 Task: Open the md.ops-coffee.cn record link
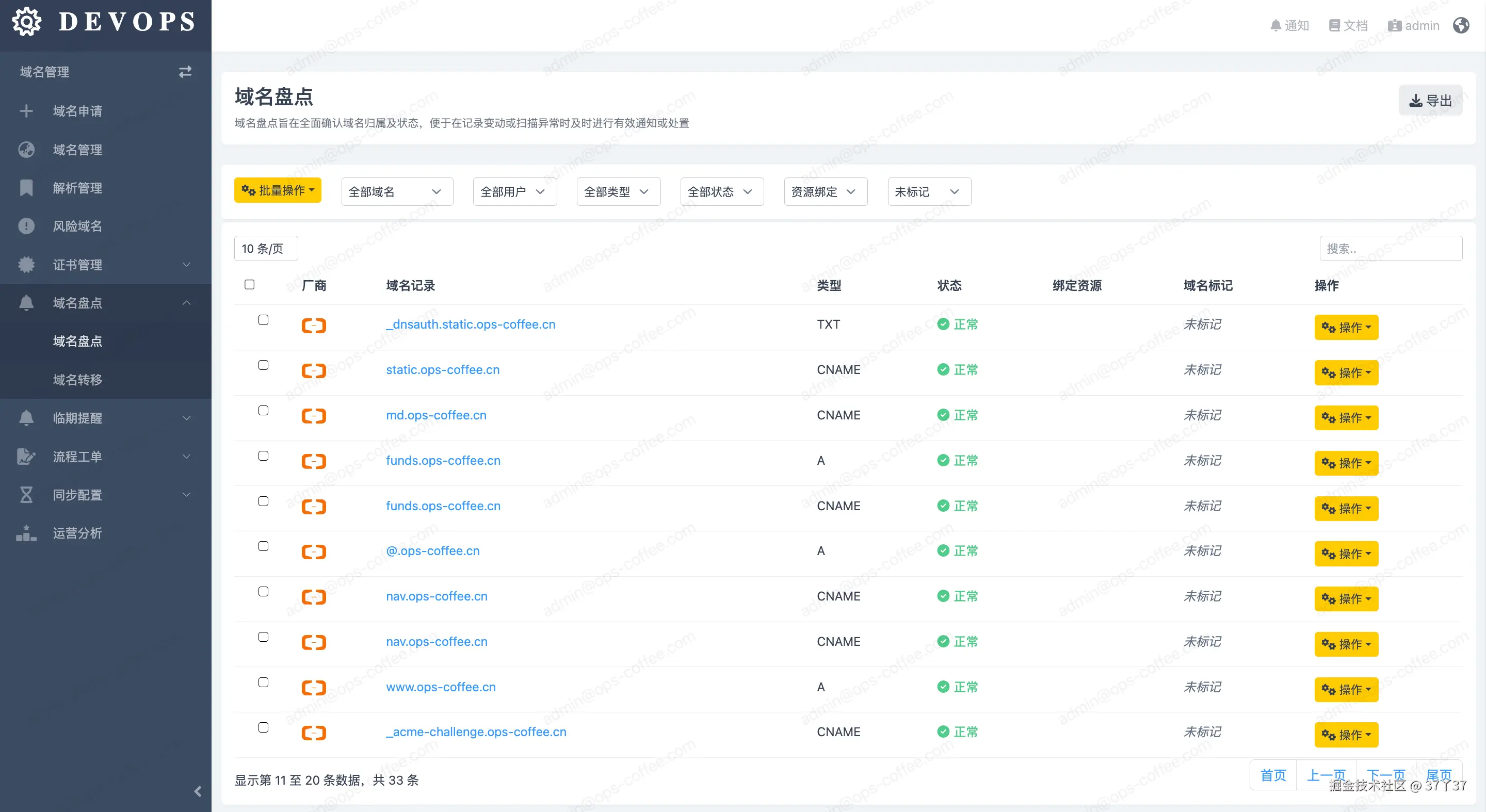[436, 415]
